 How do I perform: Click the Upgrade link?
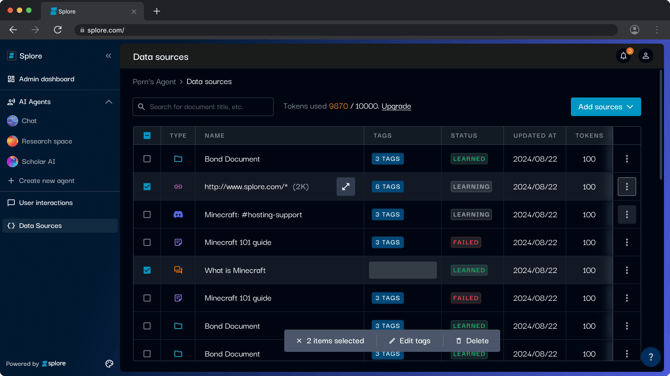point(396,106)
